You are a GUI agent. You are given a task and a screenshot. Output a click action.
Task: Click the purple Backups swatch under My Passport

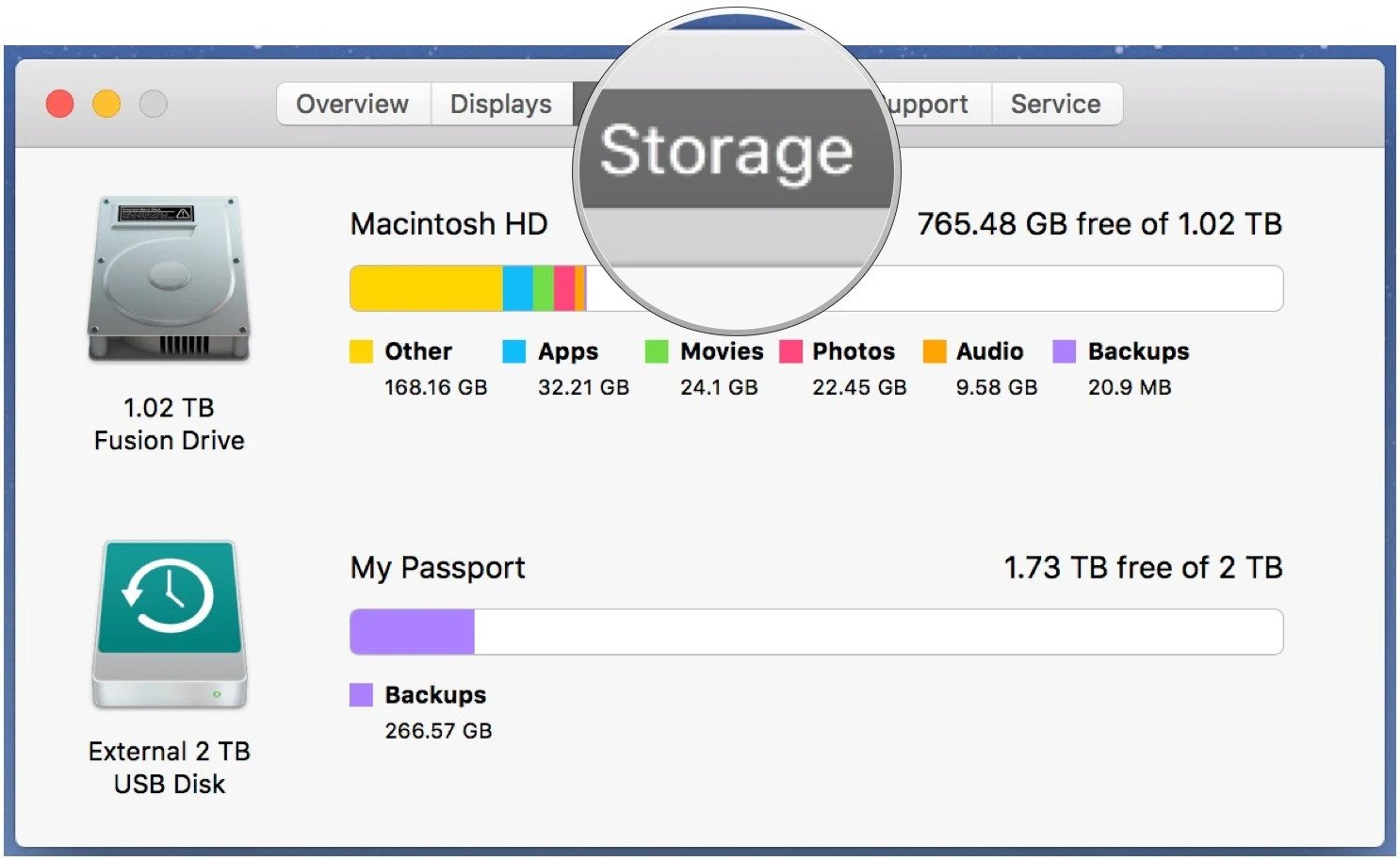coord(361,695)
